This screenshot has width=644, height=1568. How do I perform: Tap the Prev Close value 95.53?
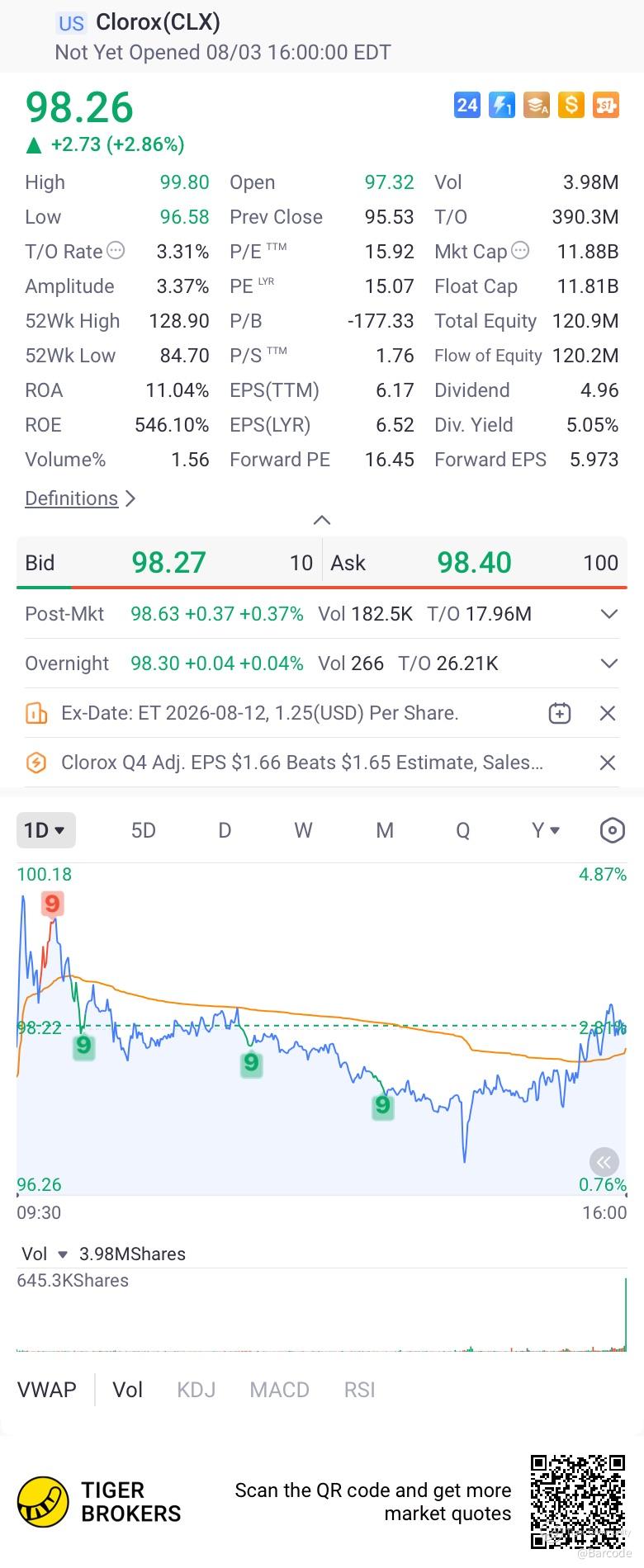390,217
